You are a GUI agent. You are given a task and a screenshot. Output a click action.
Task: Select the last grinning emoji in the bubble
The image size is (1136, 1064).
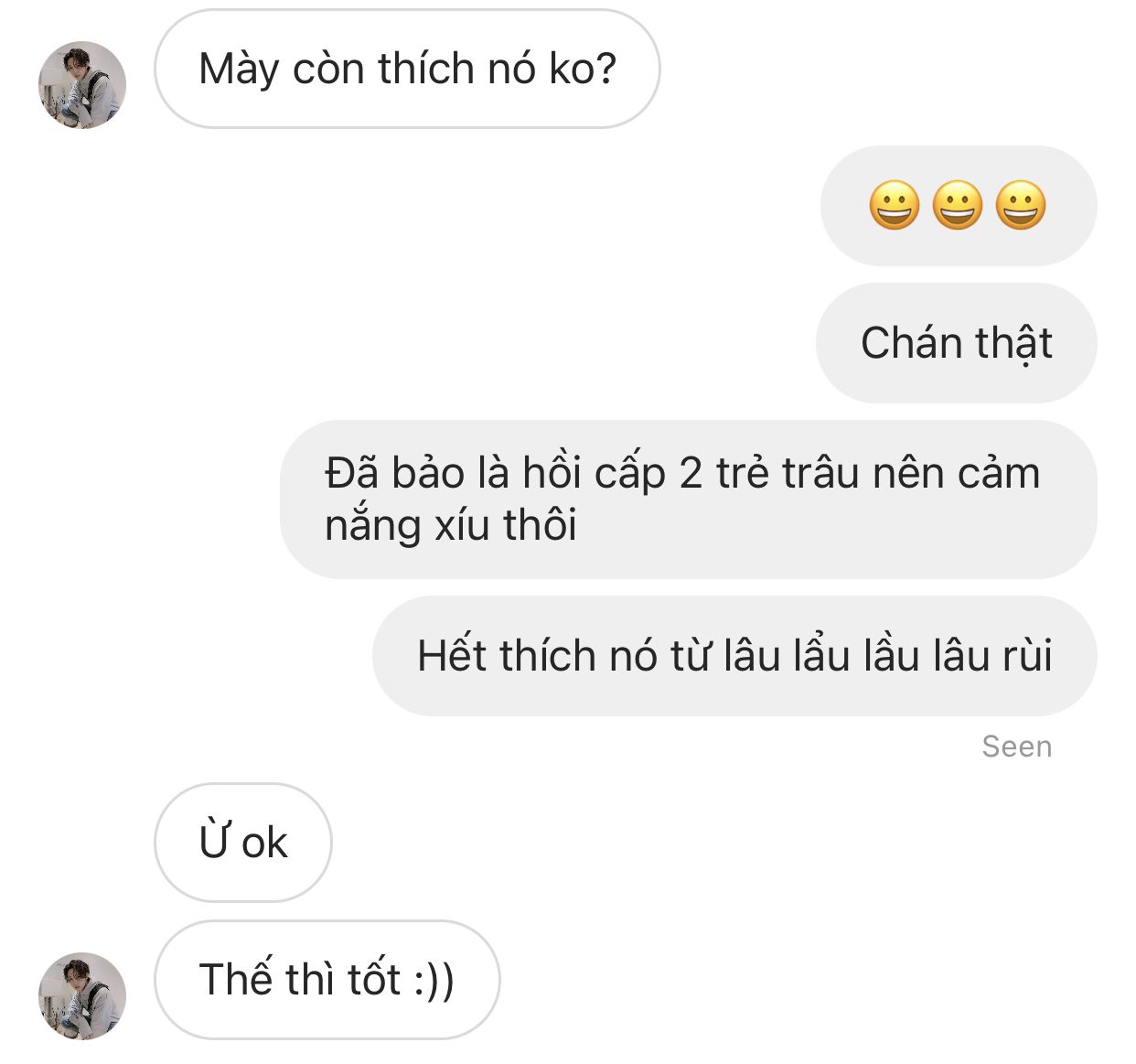point(1021,205)
